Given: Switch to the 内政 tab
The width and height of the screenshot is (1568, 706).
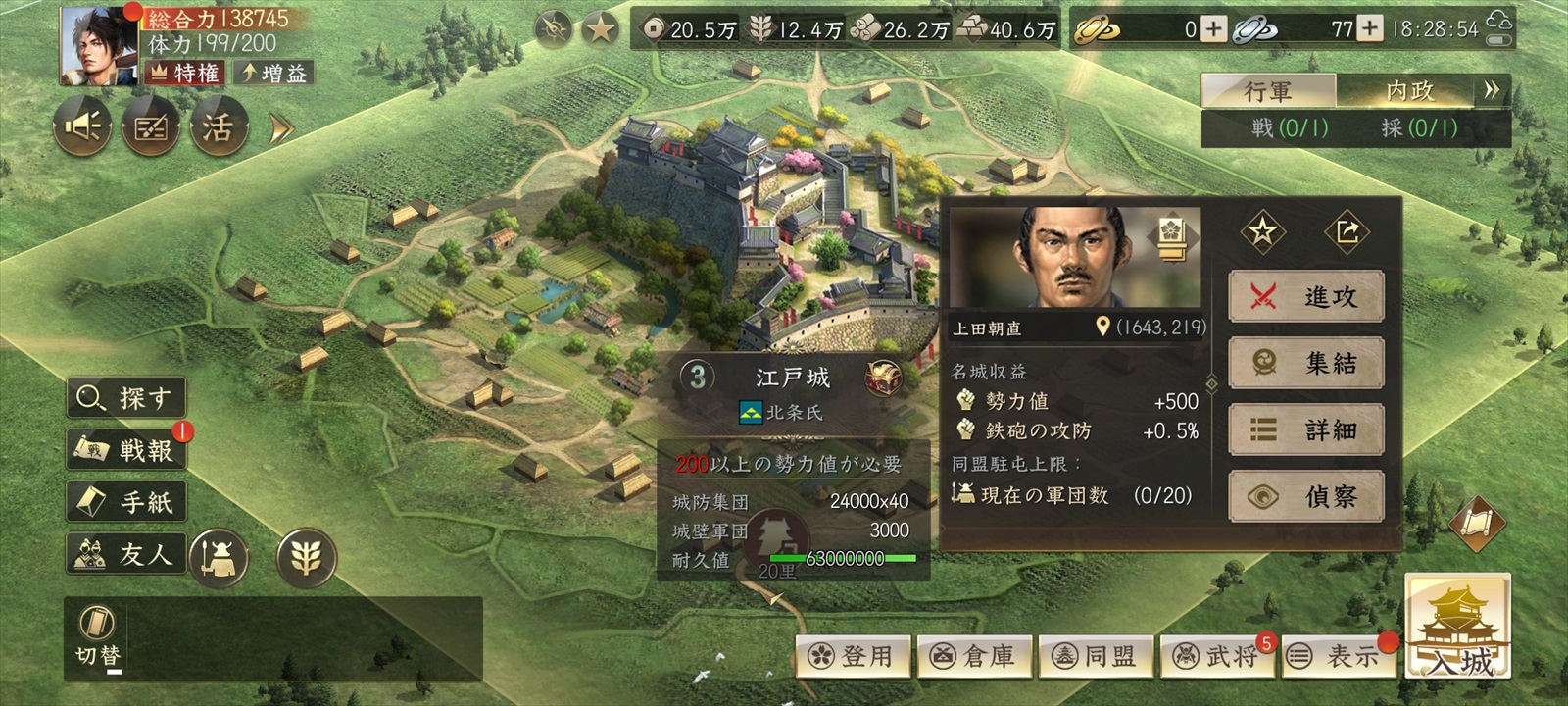Looking at the screenshot, I should coord(1407,91).
